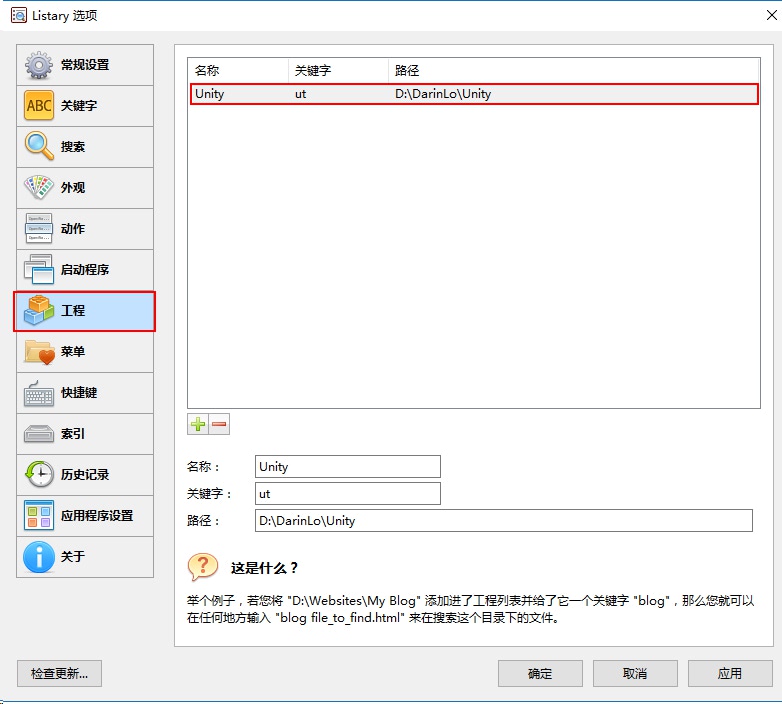782x704 pixels.
Task: Open the 启动程序 settings tab
Action: 85,270
